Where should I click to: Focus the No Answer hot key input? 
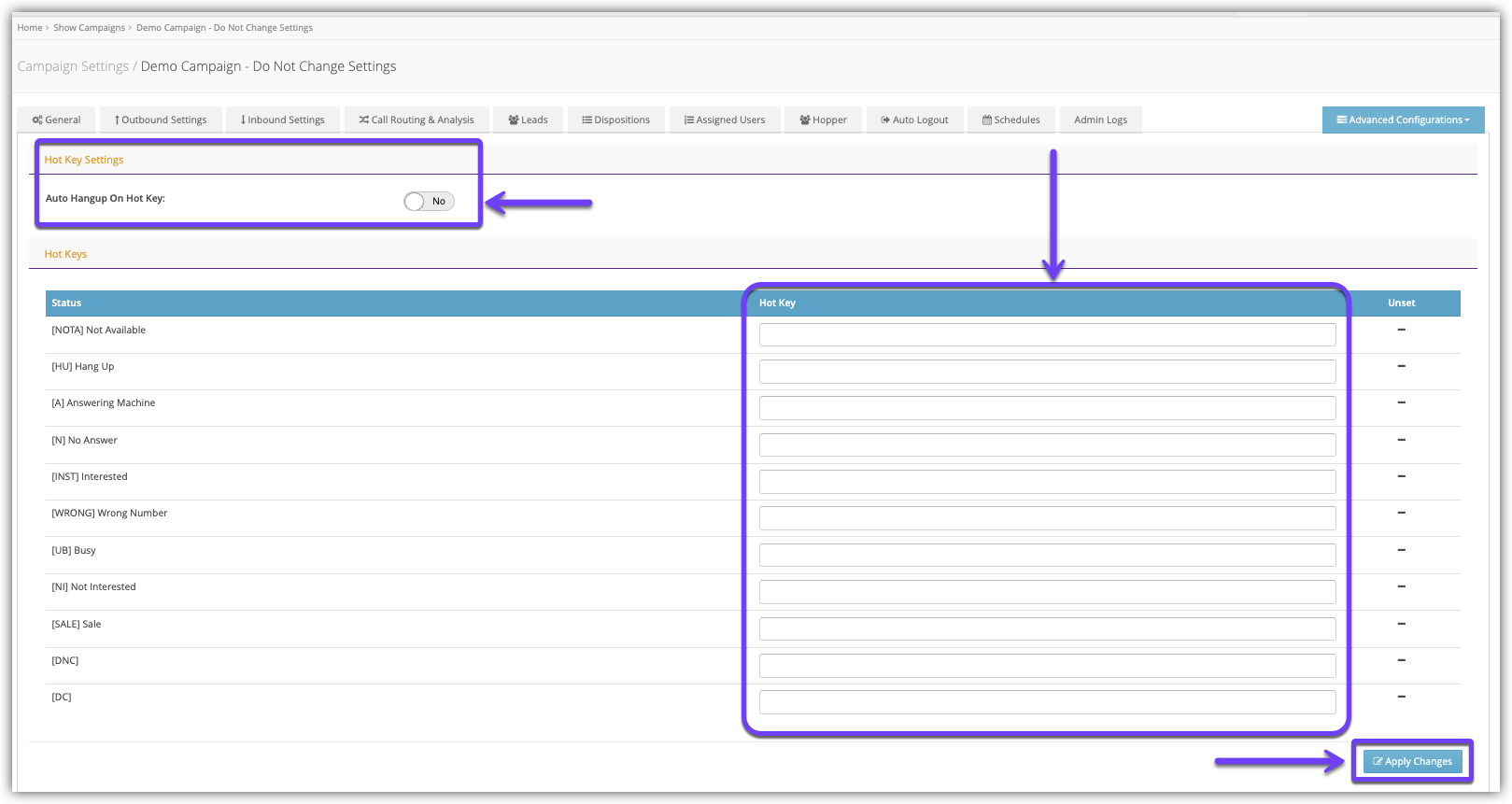[x=1047, y=445]
